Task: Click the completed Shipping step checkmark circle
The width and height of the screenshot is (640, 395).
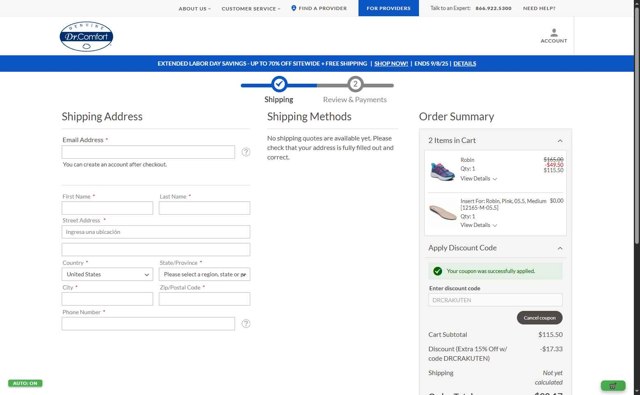Action: (279, 84)
